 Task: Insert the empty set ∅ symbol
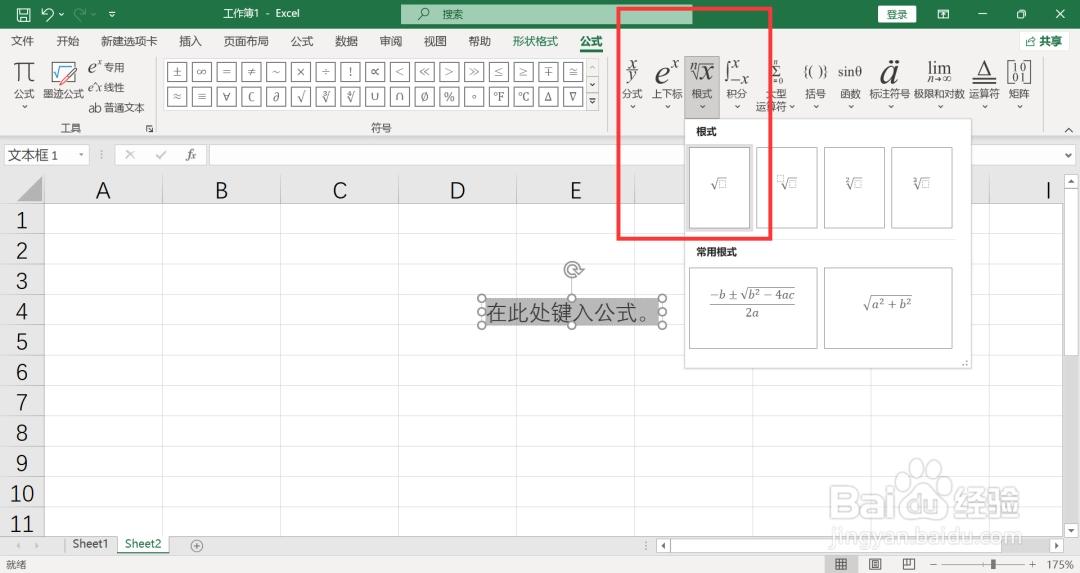424,97
